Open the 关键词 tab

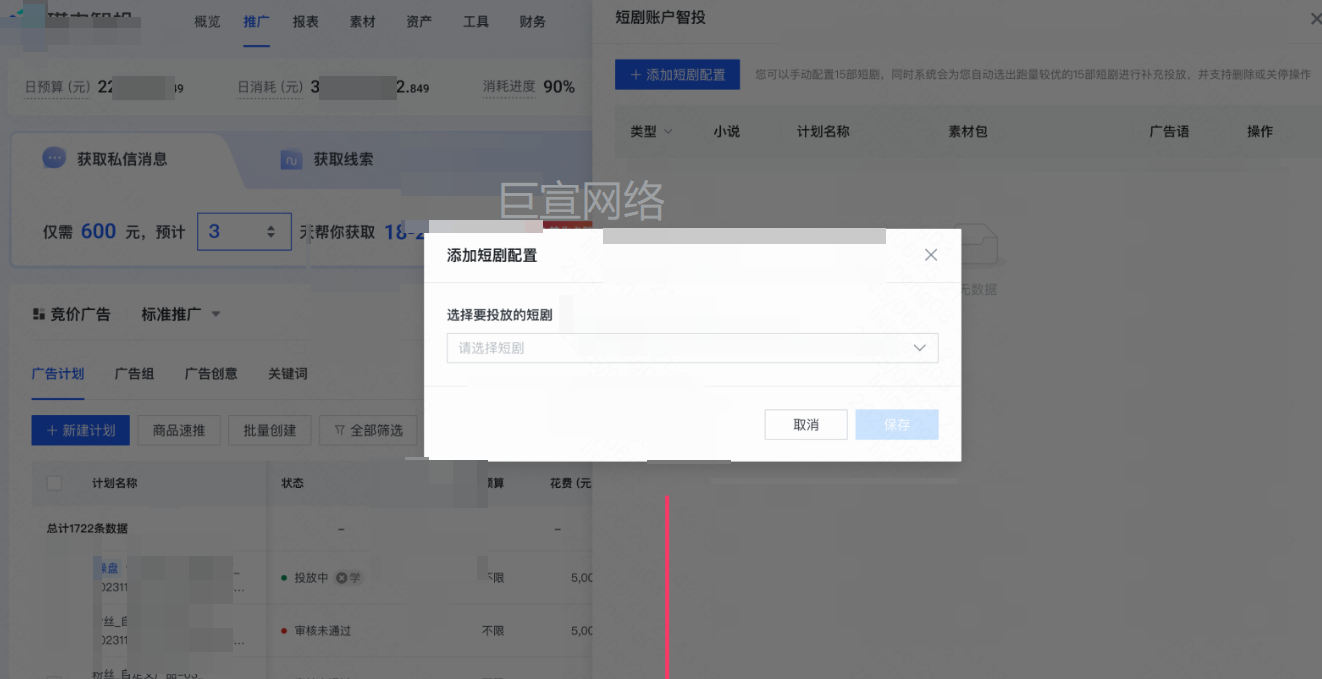click(x=287, y=374)
